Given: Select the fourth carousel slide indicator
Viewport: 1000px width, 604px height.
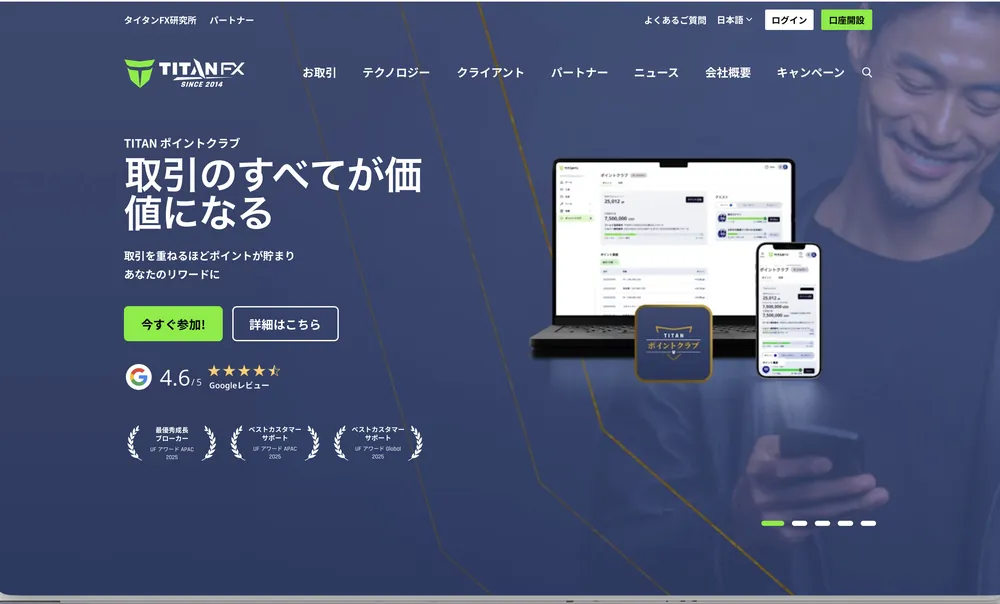Looking at the screenshot, I should (x=846, y=523).
